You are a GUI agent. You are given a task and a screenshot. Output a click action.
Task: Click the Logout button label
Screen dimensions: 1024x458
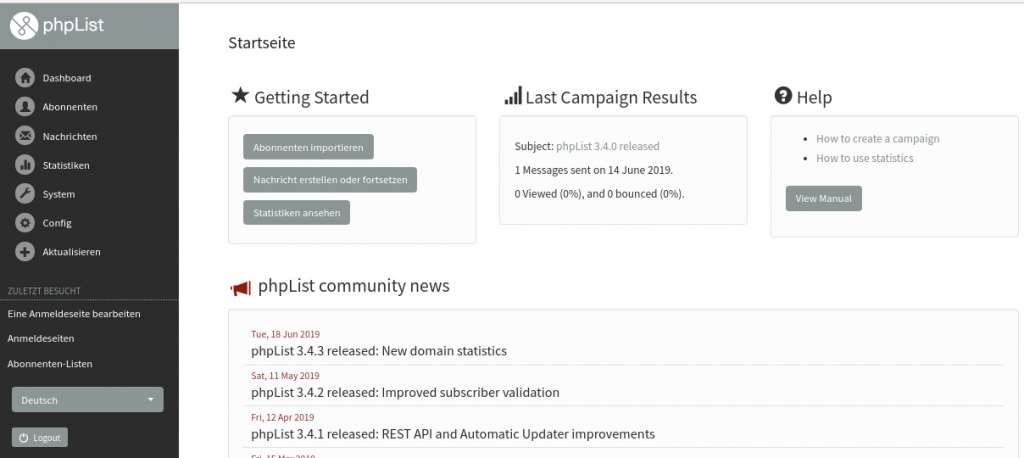pos(46,438)
